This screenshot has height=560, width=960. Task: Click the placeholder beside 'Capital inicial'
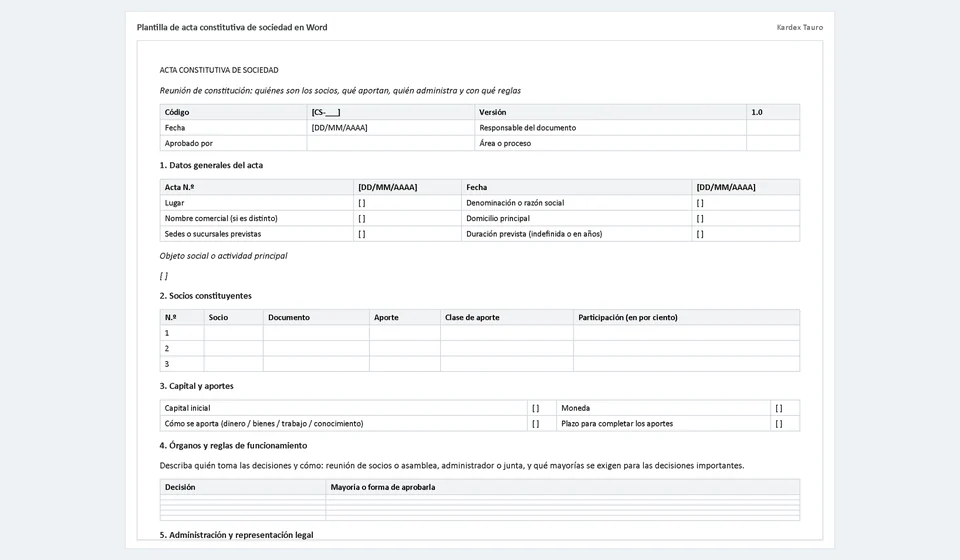536,408
